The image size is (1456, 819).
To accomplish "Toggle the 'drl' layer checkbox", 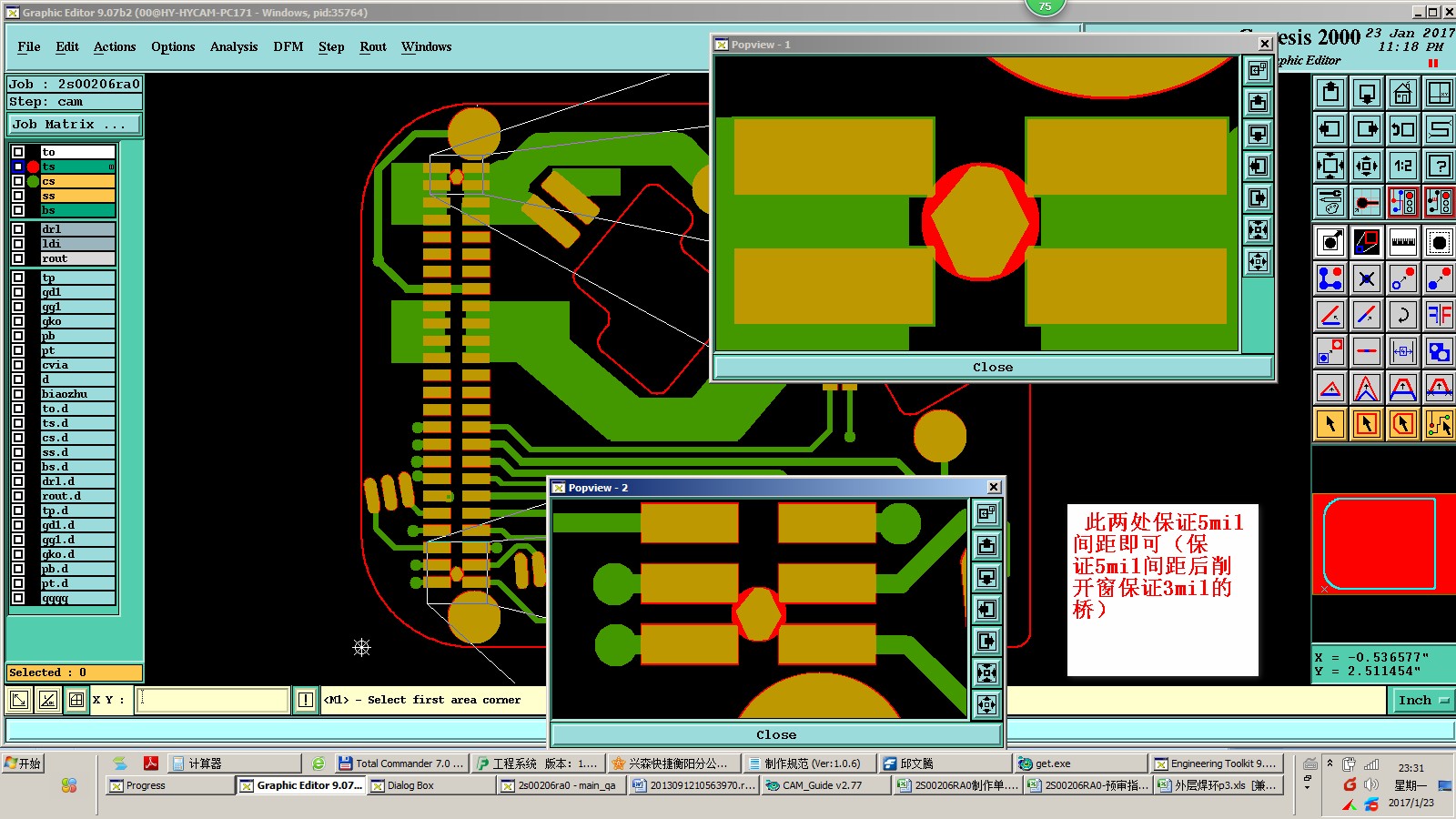I will tap(18, 229).
